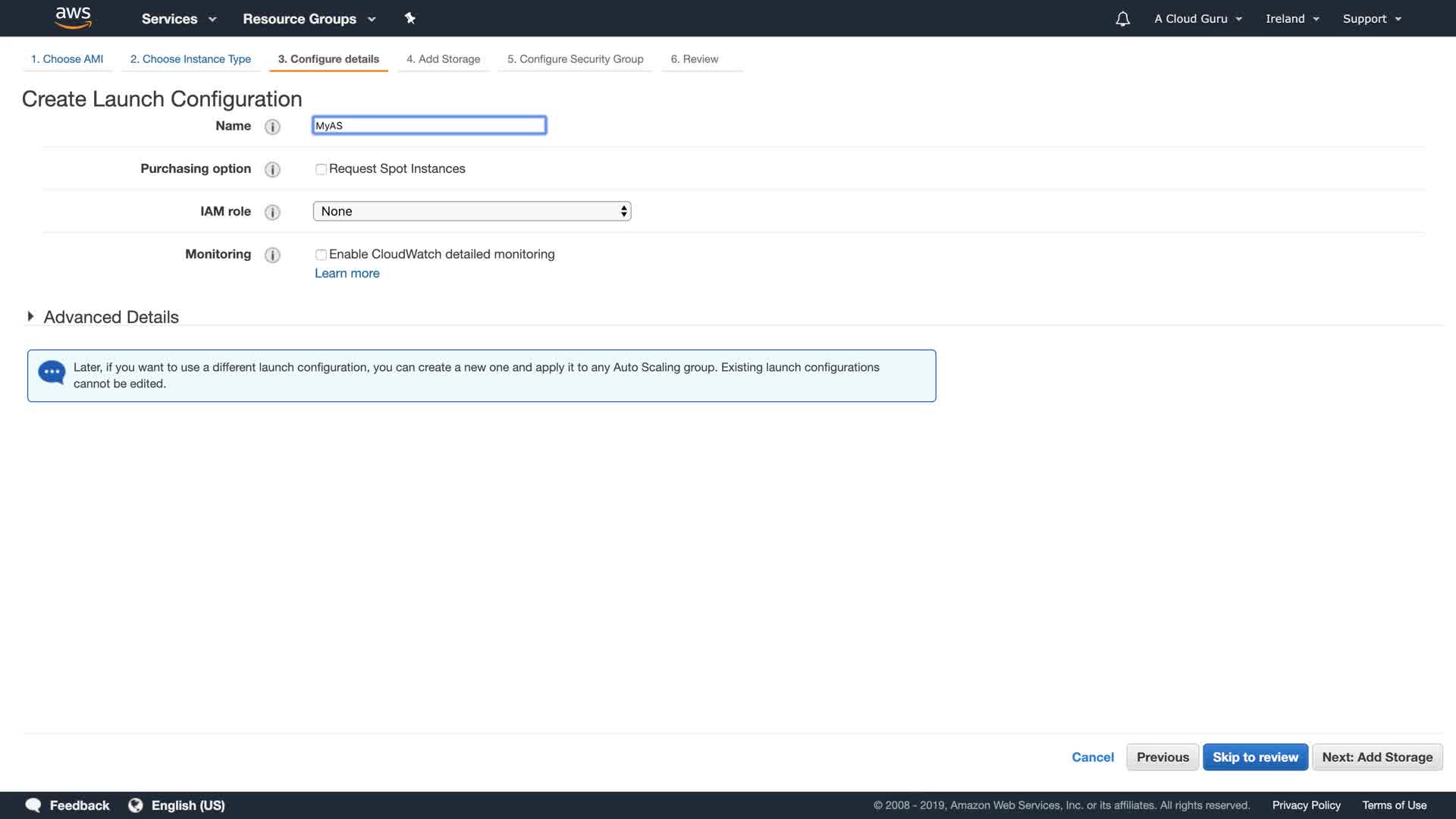Go to the Choose AMI step tab
The height and width of the screenshot is (819, 1456).
[x=67, y=59]
